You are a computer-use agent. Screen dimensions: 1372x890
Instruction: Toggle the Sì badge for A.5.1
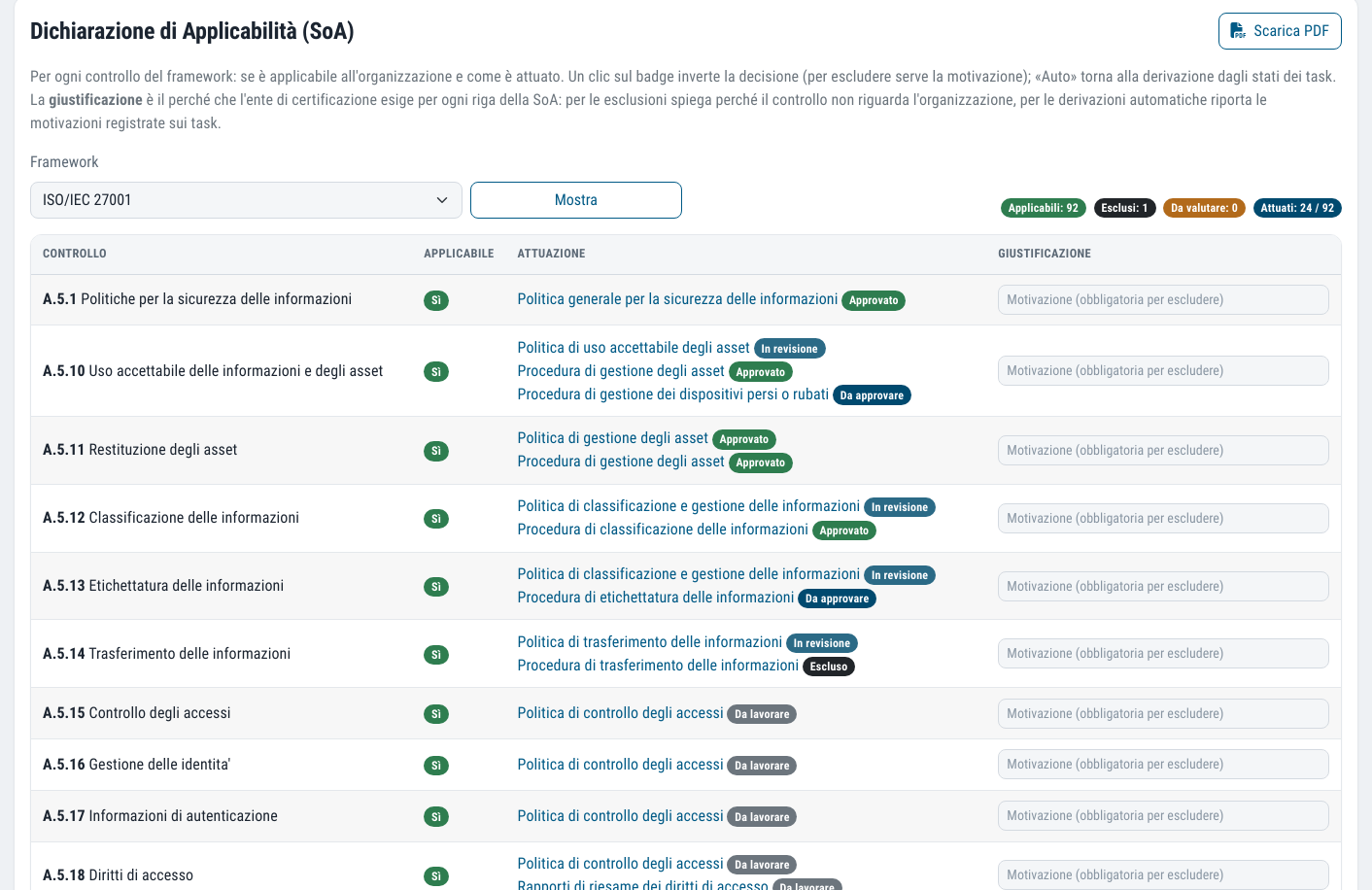436,301
